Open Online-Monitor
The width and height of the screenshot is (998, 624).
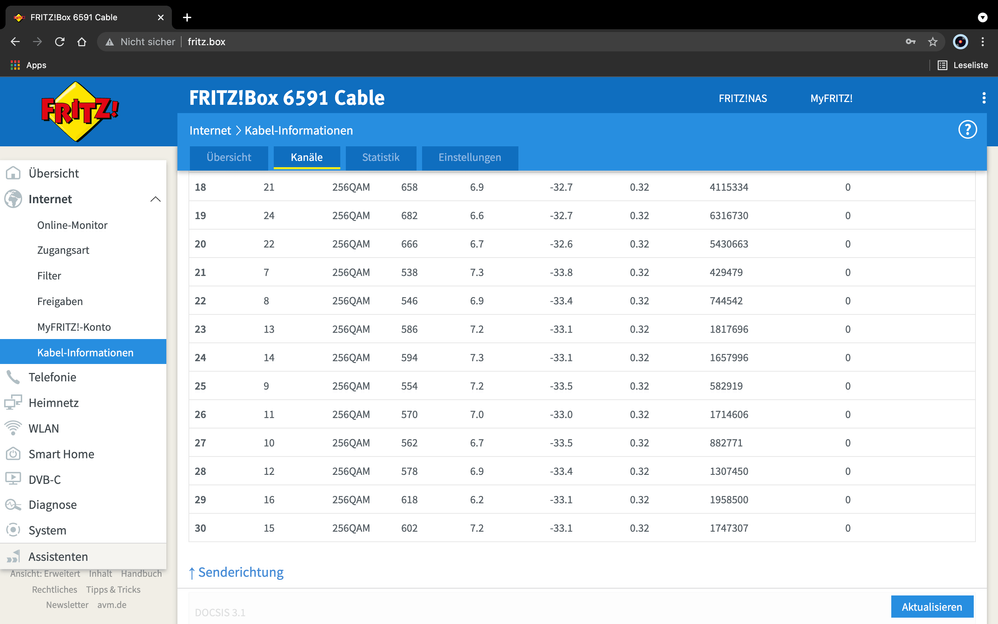(x=72, y=225)
